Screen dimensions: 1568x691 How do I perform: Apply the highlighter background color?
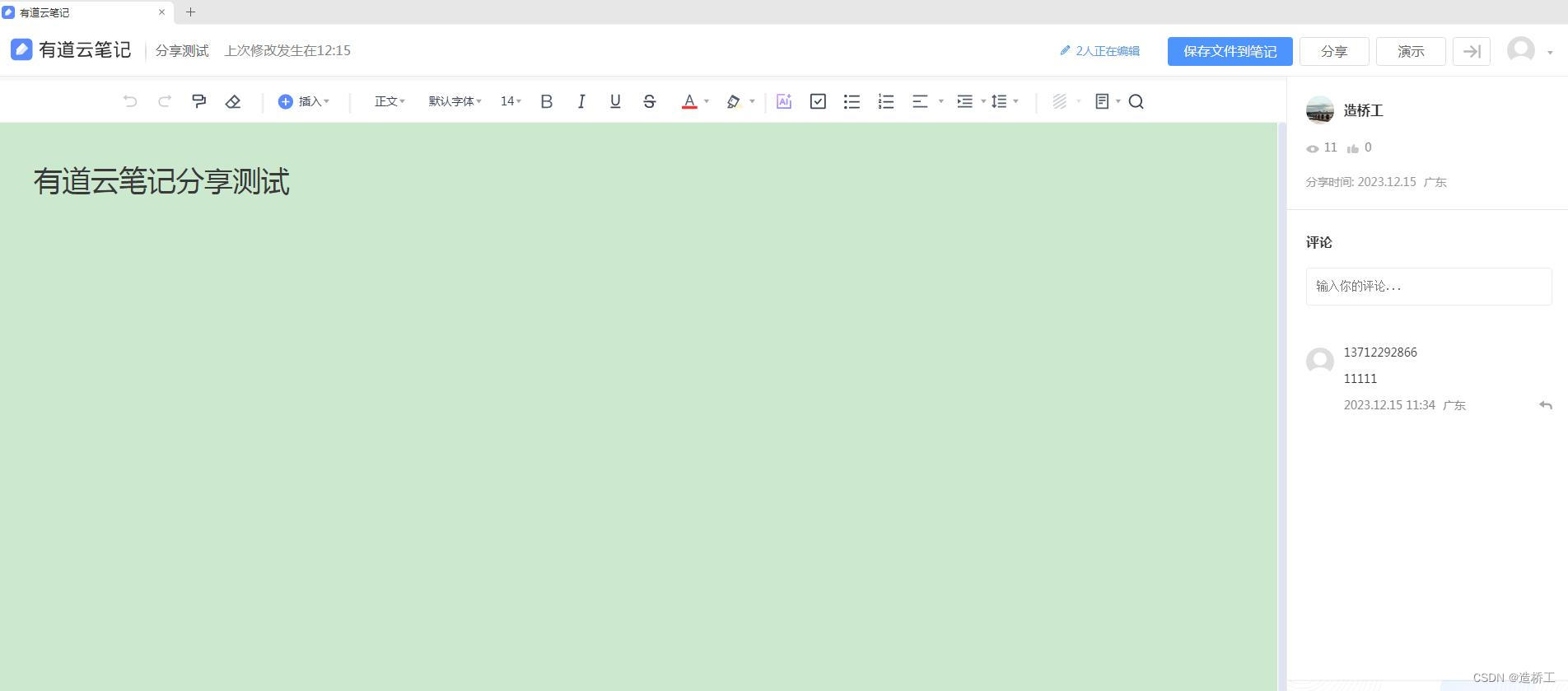734,101
